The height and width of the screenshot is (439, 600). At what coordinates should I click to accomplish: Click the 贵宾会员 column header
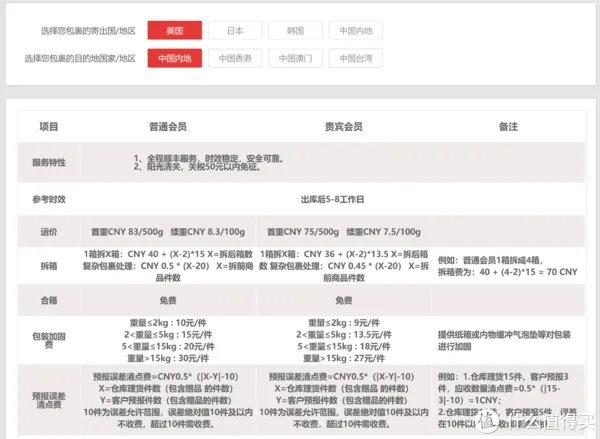344,127
